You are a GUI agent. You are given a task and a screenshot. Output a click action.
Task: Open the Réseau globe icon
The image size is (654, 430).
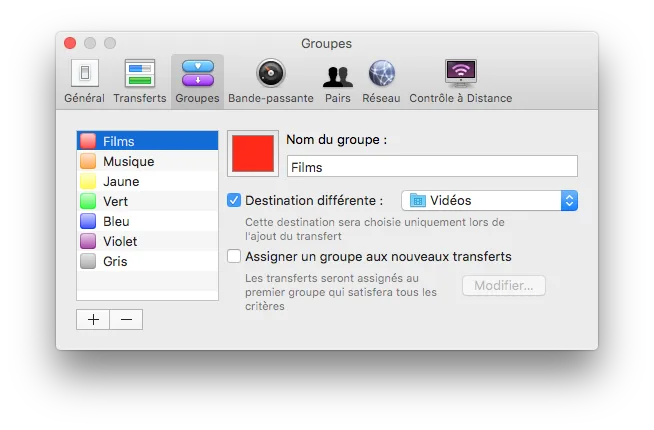(381, 73)
